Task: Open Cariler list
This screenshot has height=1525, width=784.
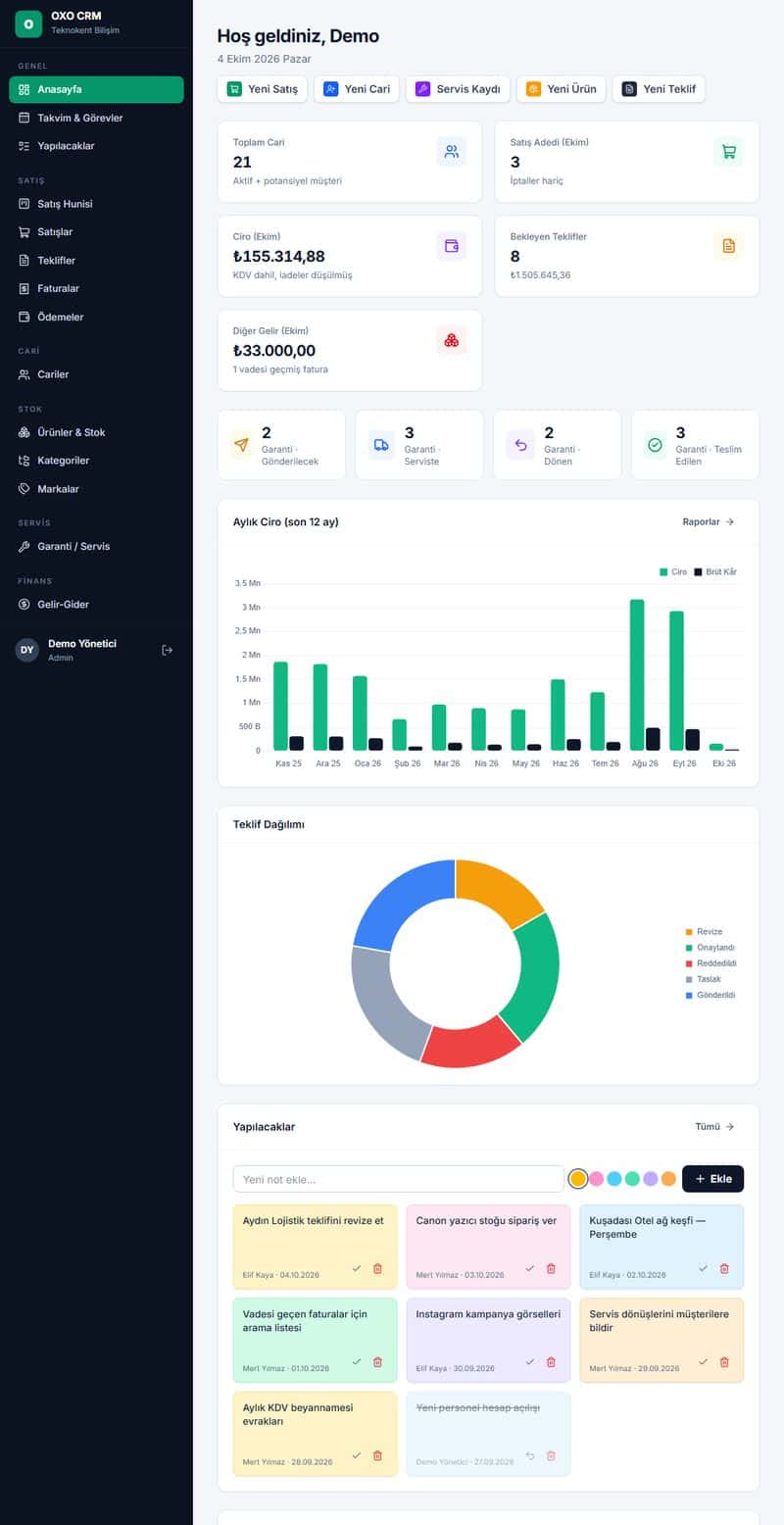Action: tap(96, 374)
